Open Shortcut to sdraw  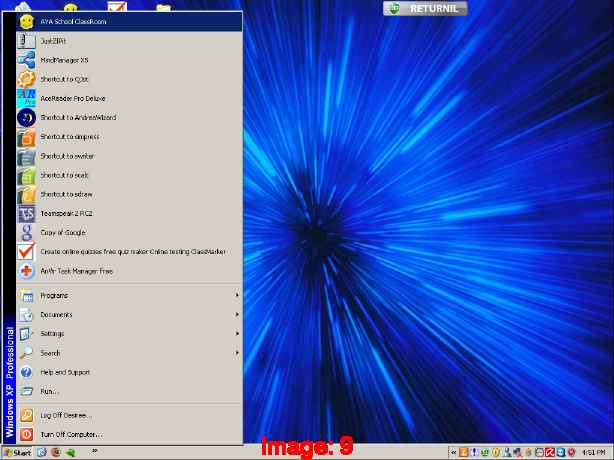coord(129,194)
